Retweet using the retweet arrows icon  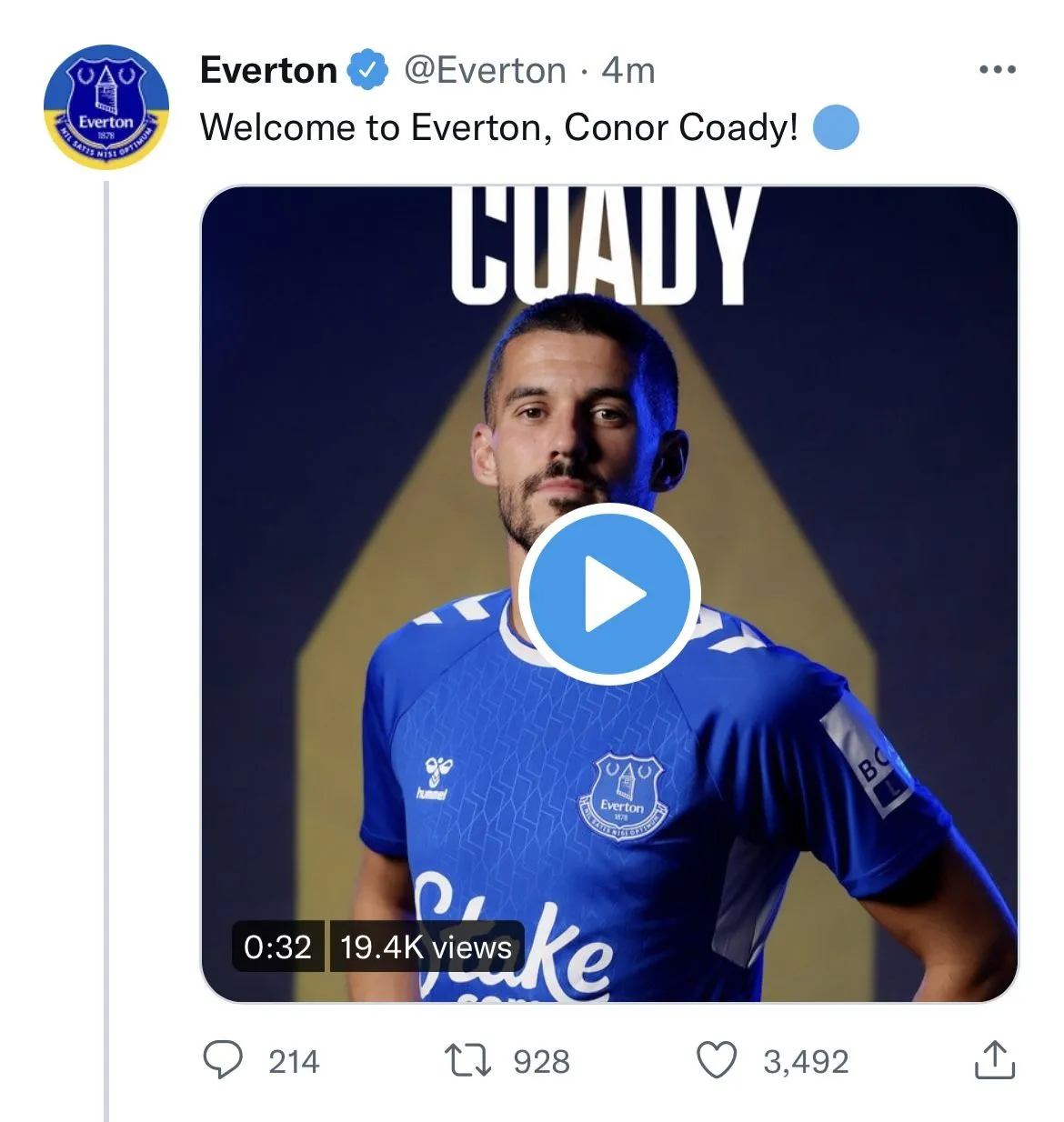[467, 1060]
